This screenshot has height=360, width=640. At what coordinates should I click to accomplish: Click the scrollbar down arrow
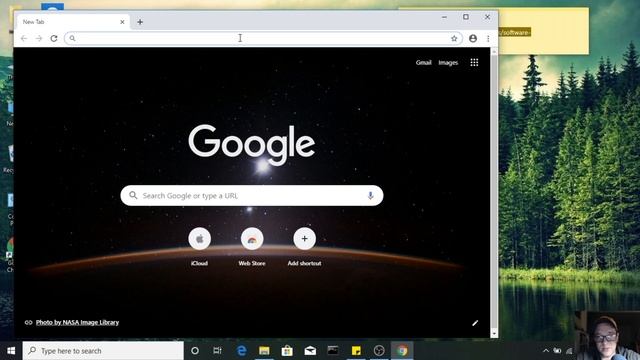click(494, 334)
